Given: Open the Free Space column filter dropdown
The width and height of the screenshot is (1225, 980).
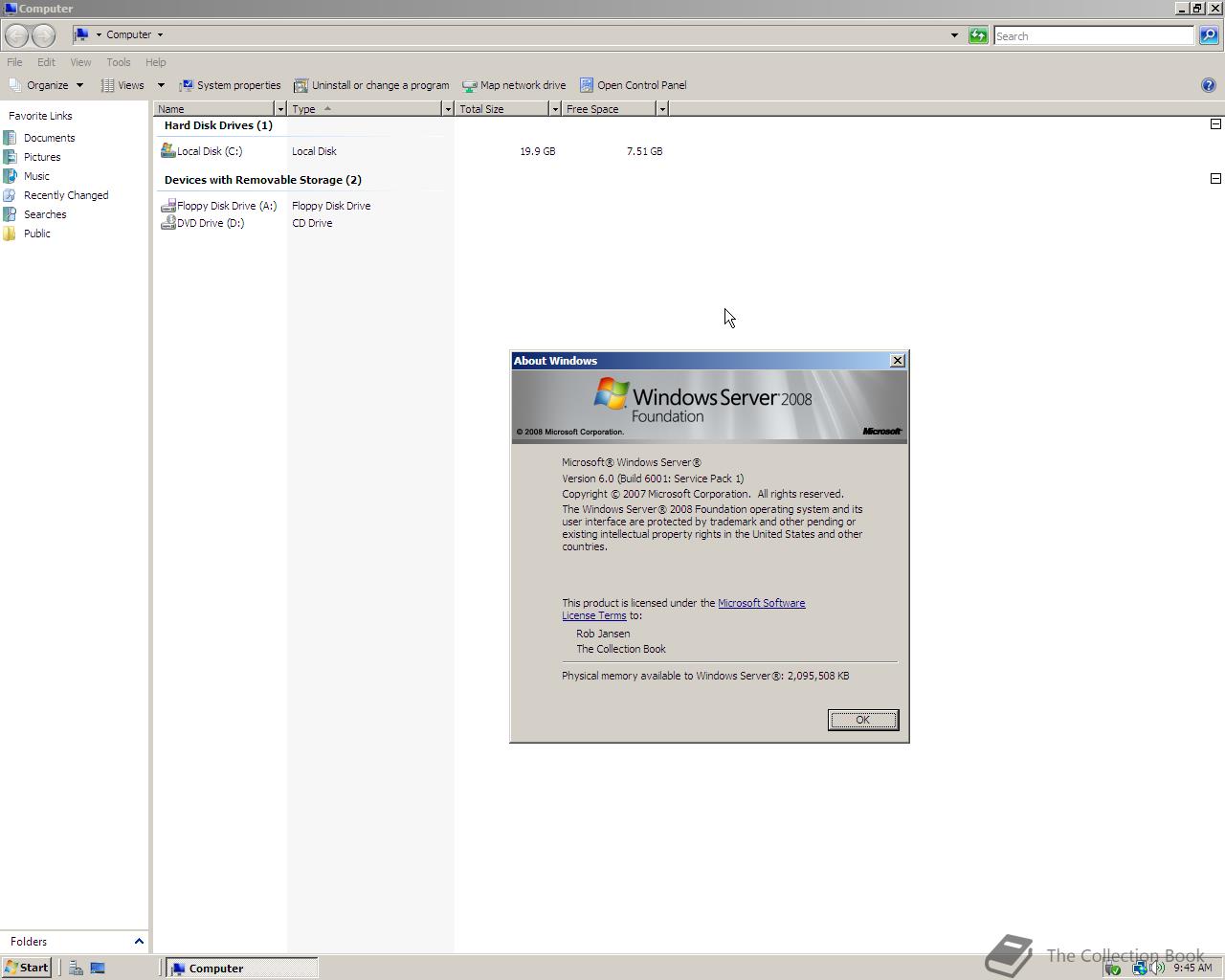Looking at the screenshot, I should [x=661, y=109].
